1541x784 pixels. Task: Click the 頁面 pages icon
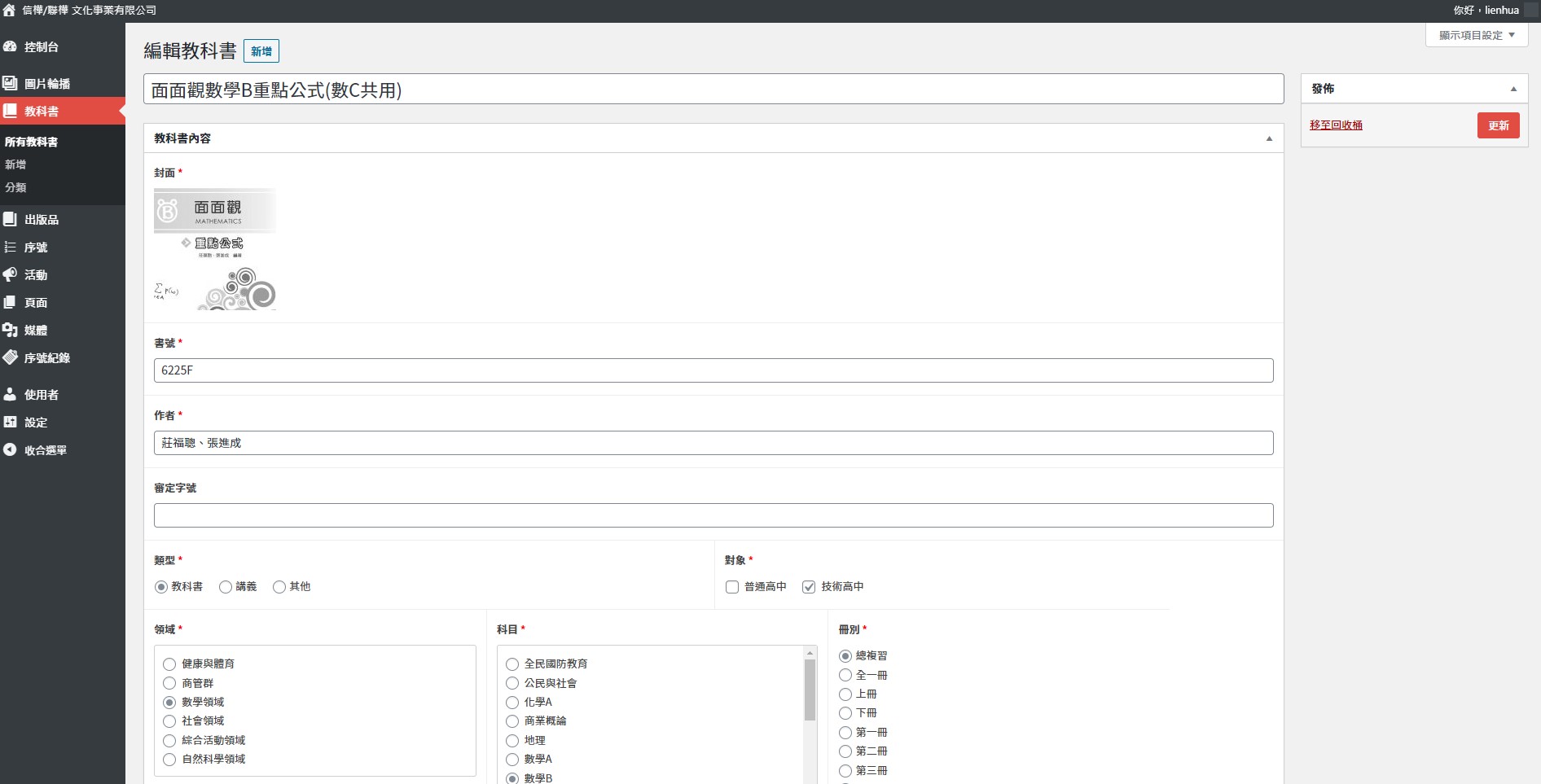point(10,302)
